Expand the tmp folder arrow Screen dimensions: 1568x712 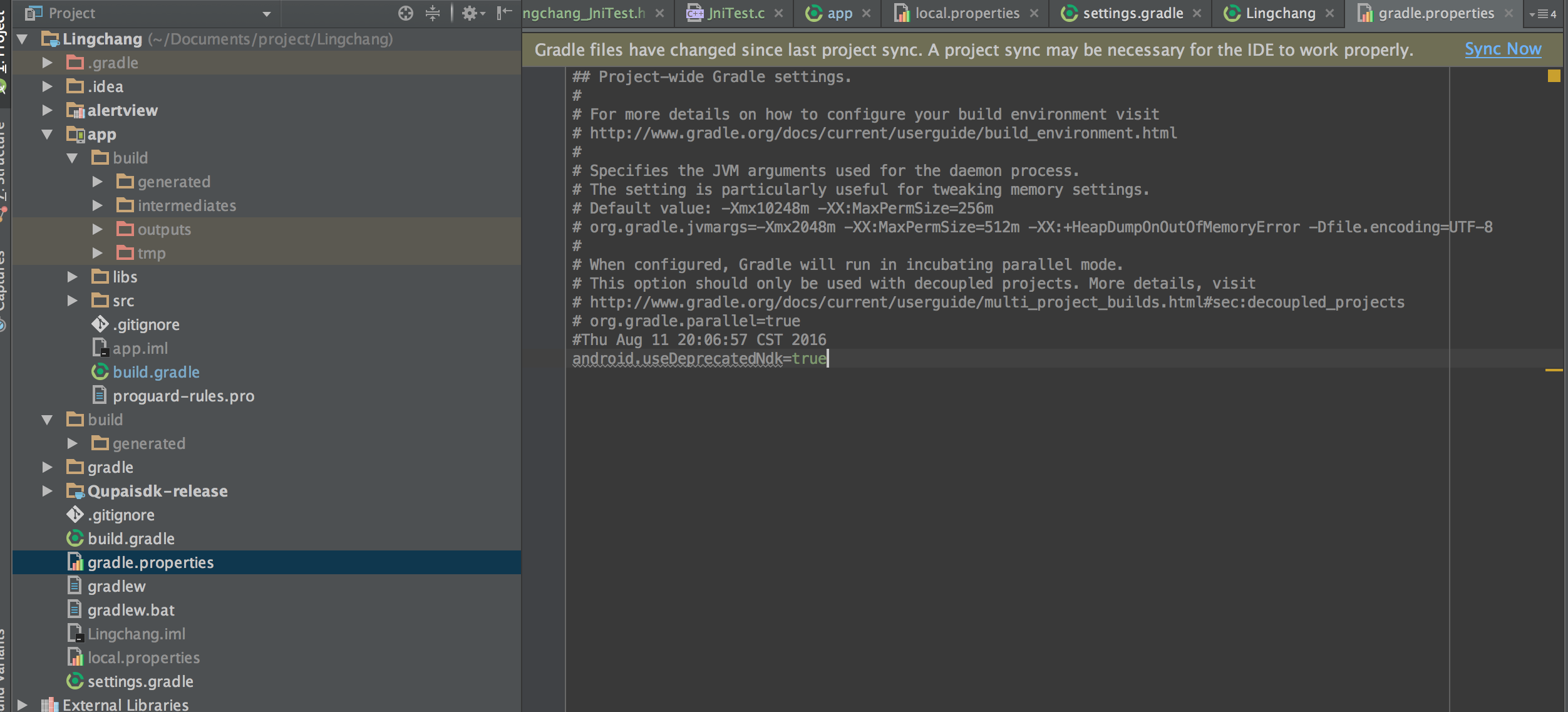(98, 253)
